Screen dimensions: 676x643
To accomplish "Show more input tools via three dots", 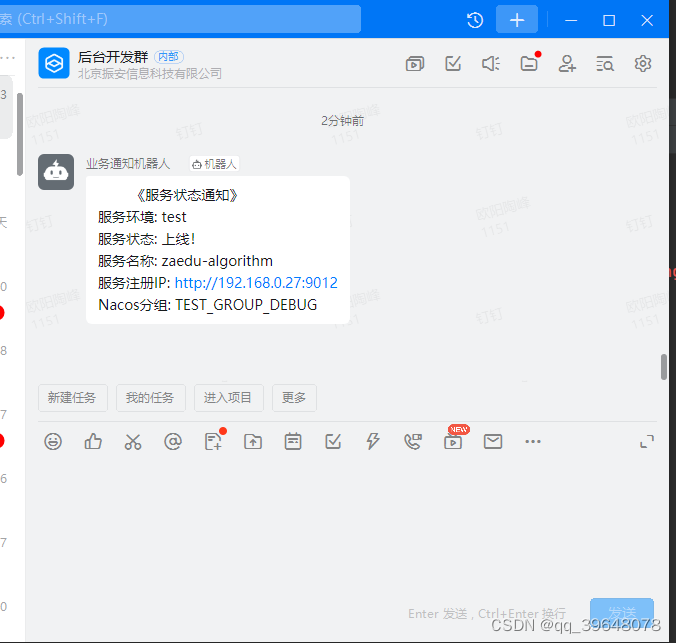I will click(533, 442).
